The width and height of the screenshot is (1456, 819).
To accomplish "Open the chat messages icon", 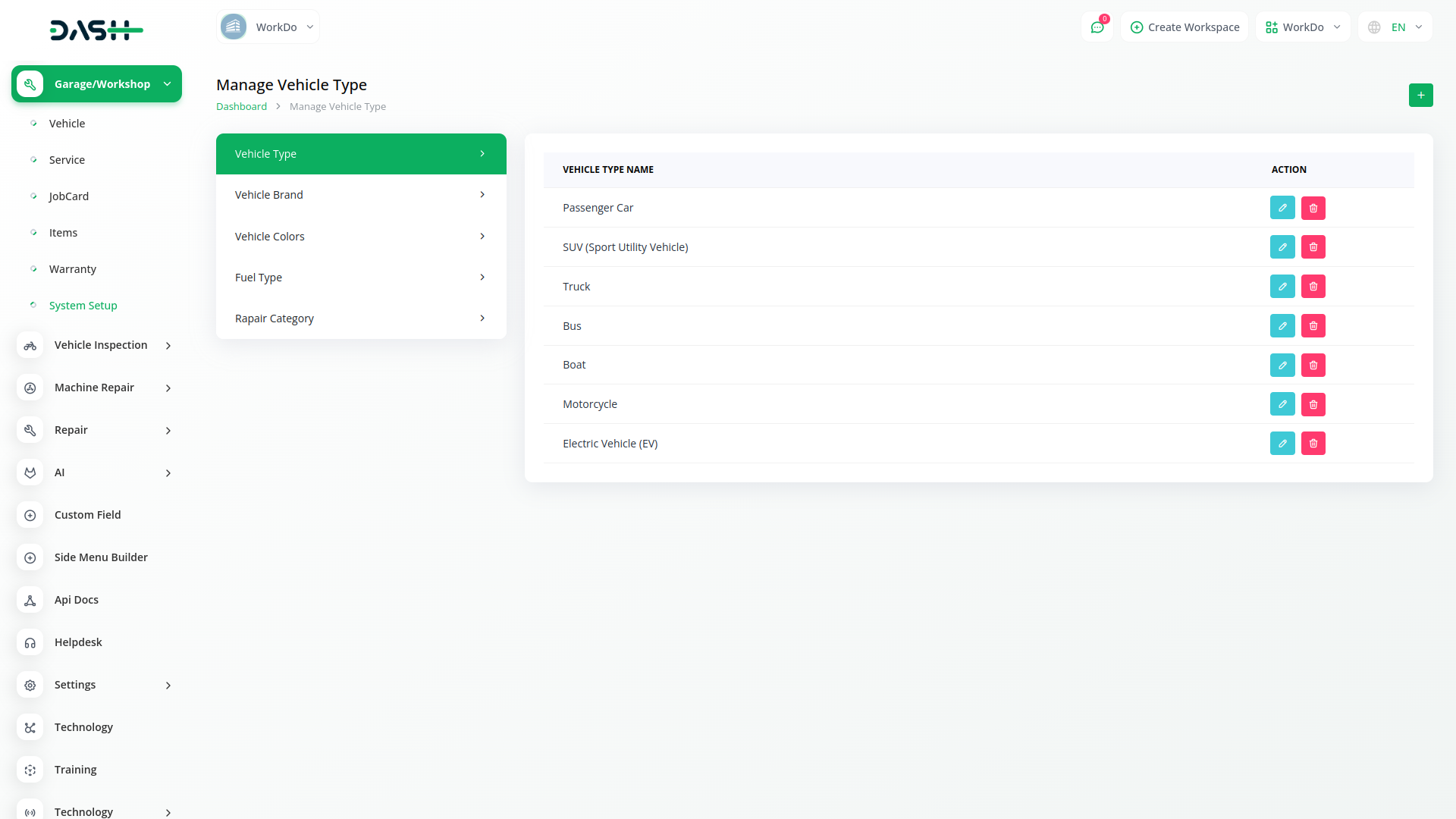I will click(x=1097, y=27).
